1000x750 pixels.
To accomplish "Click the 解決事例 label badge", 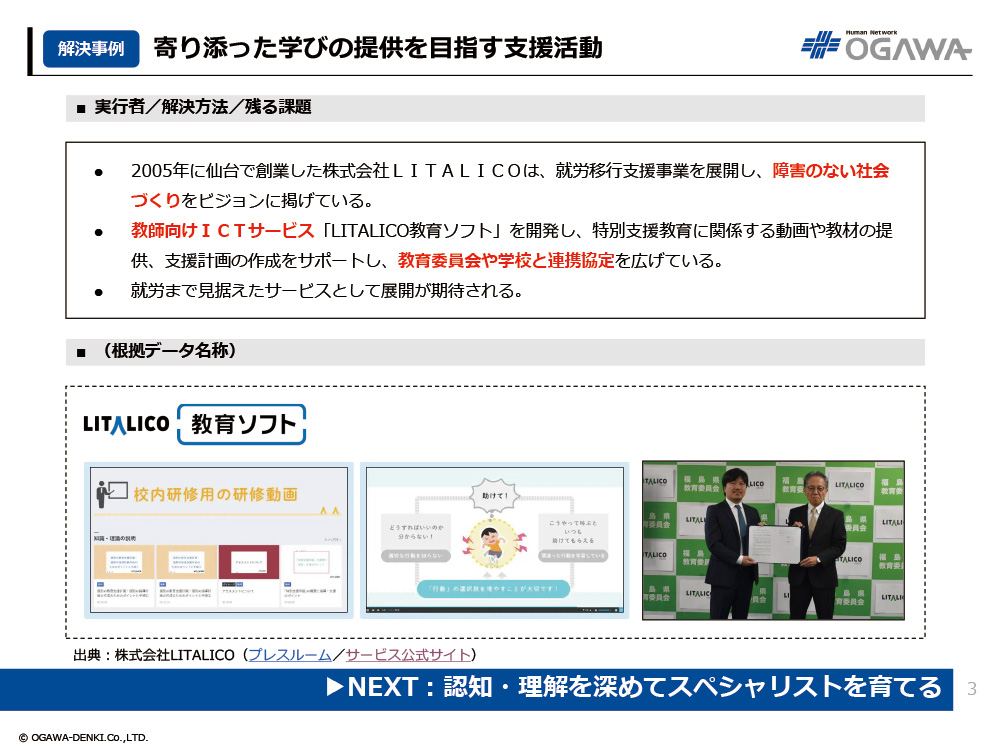I will point(91,48).
